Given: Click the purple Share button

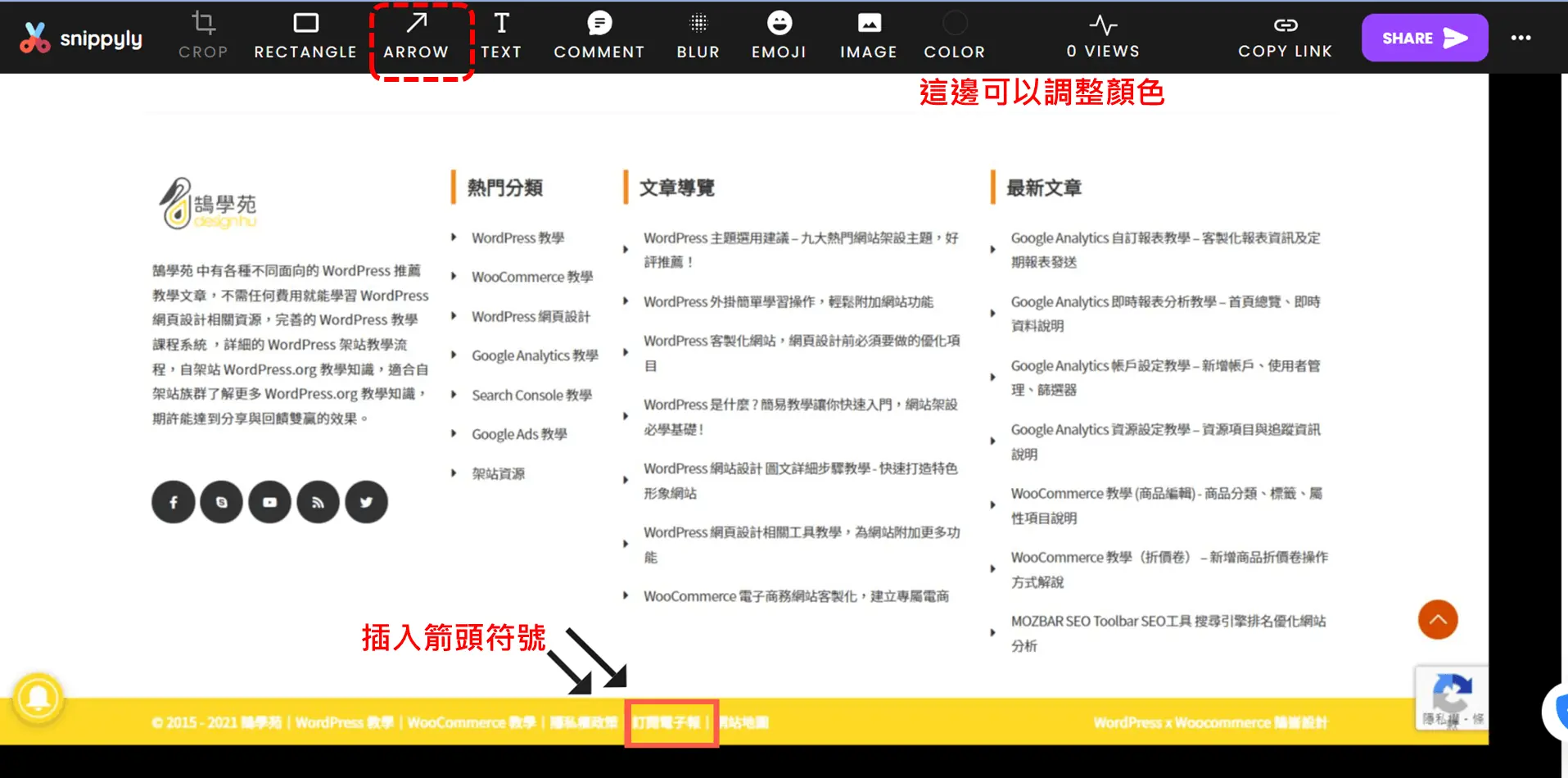Looking at the screenshot, I should tap(1425, 38).
